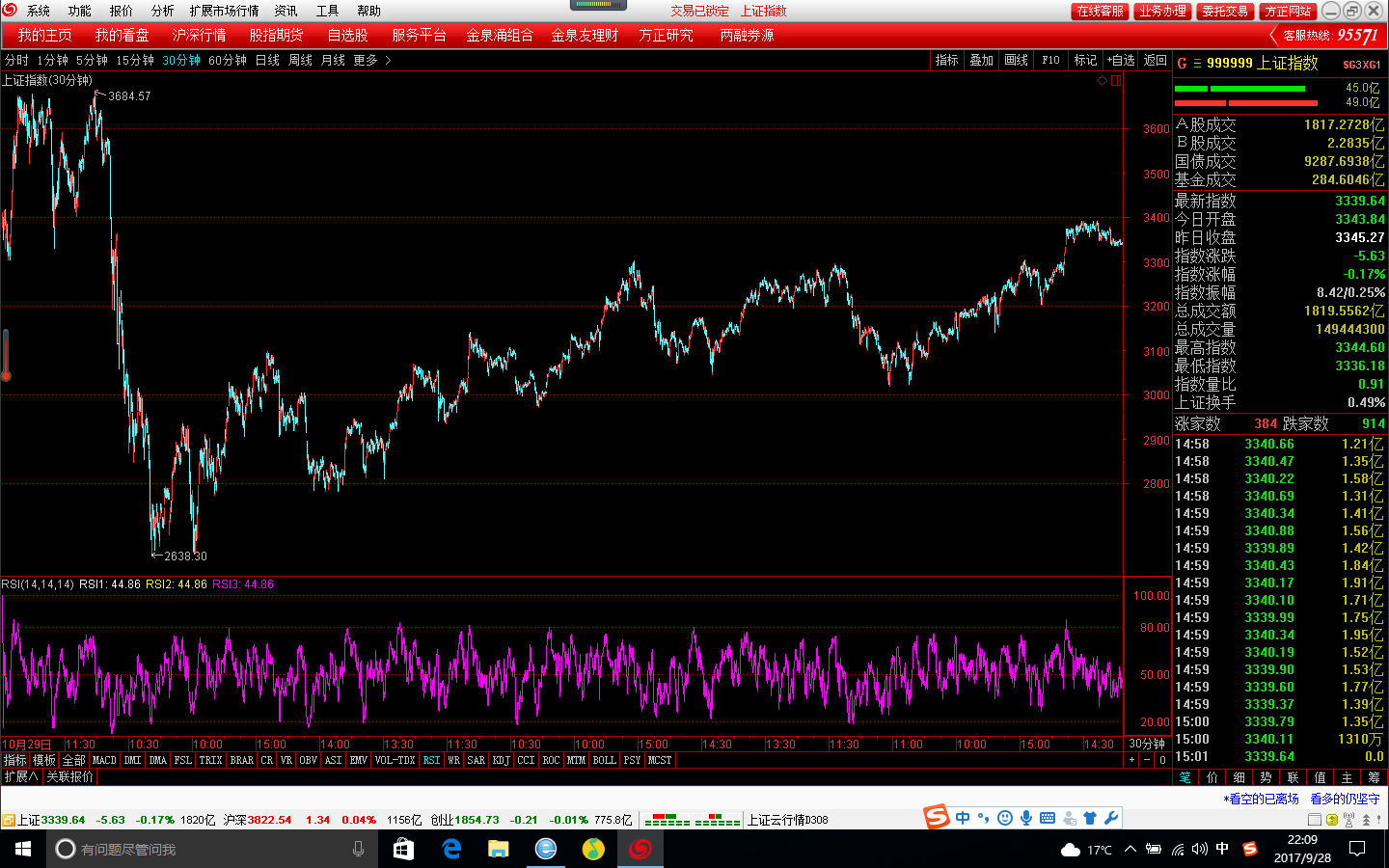Select 笔 tab under tick list
The width and height of the screenshot is (1389, 868).
point(1185,777)
